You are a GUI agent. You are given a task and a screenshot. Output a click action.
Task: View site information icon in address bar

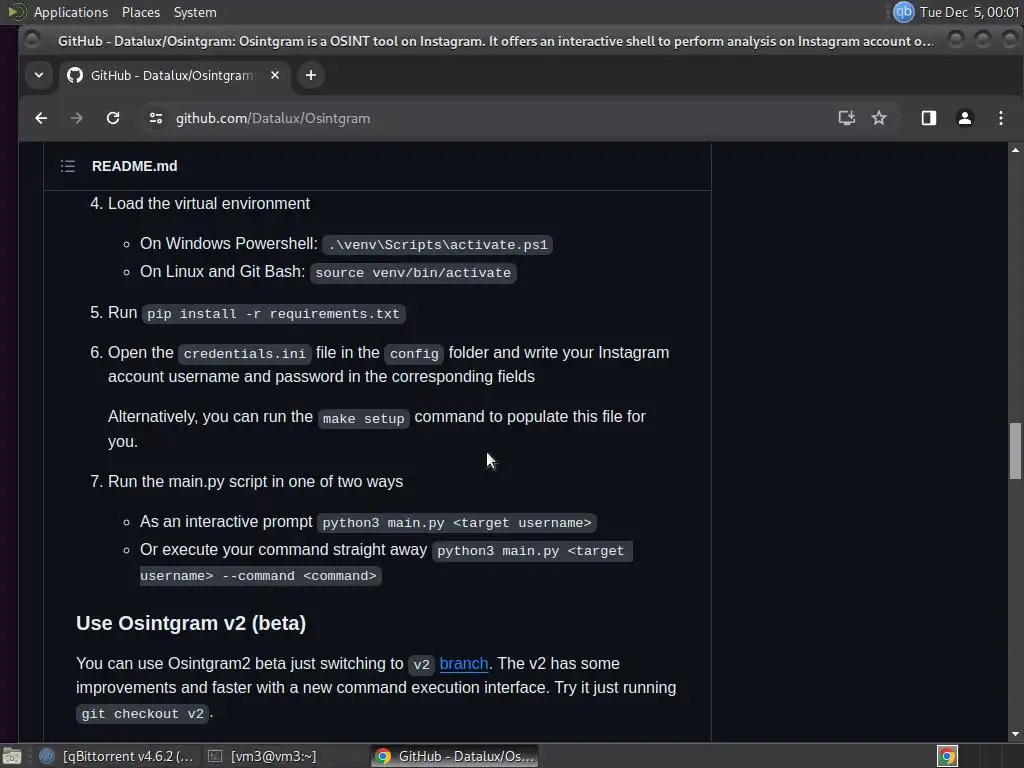point(155,118)
